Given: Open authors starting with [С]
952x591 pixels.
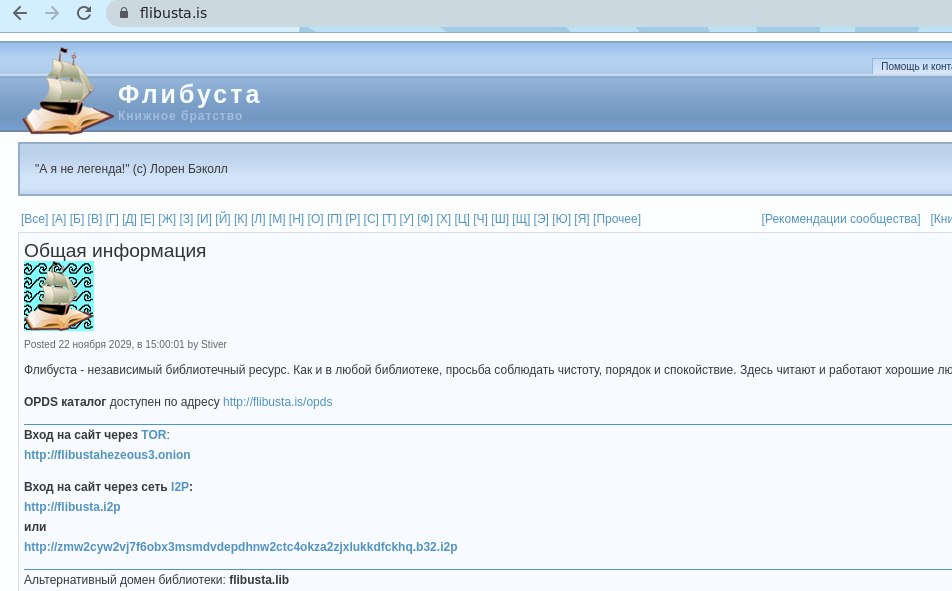Looking at the screenshot, I should [371, 219].
